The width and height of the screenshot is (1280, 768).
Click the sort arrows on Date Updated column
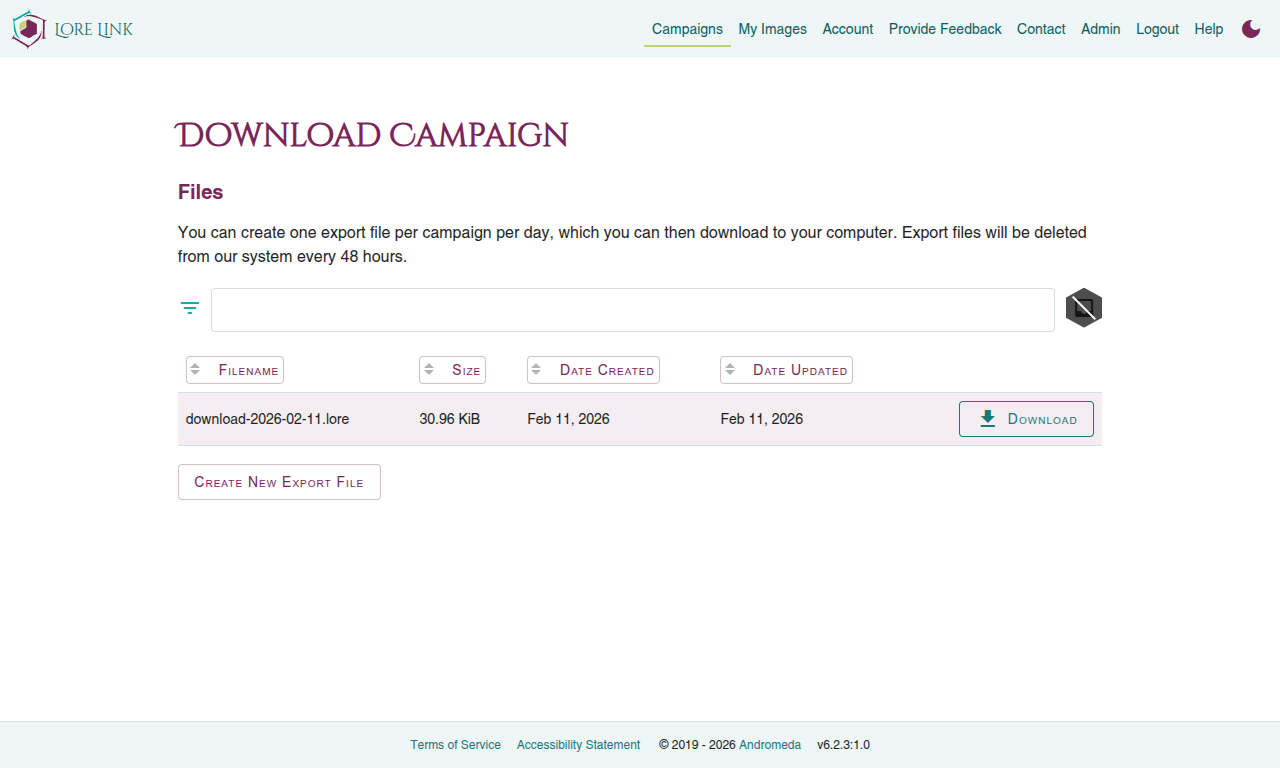(730, 369)
